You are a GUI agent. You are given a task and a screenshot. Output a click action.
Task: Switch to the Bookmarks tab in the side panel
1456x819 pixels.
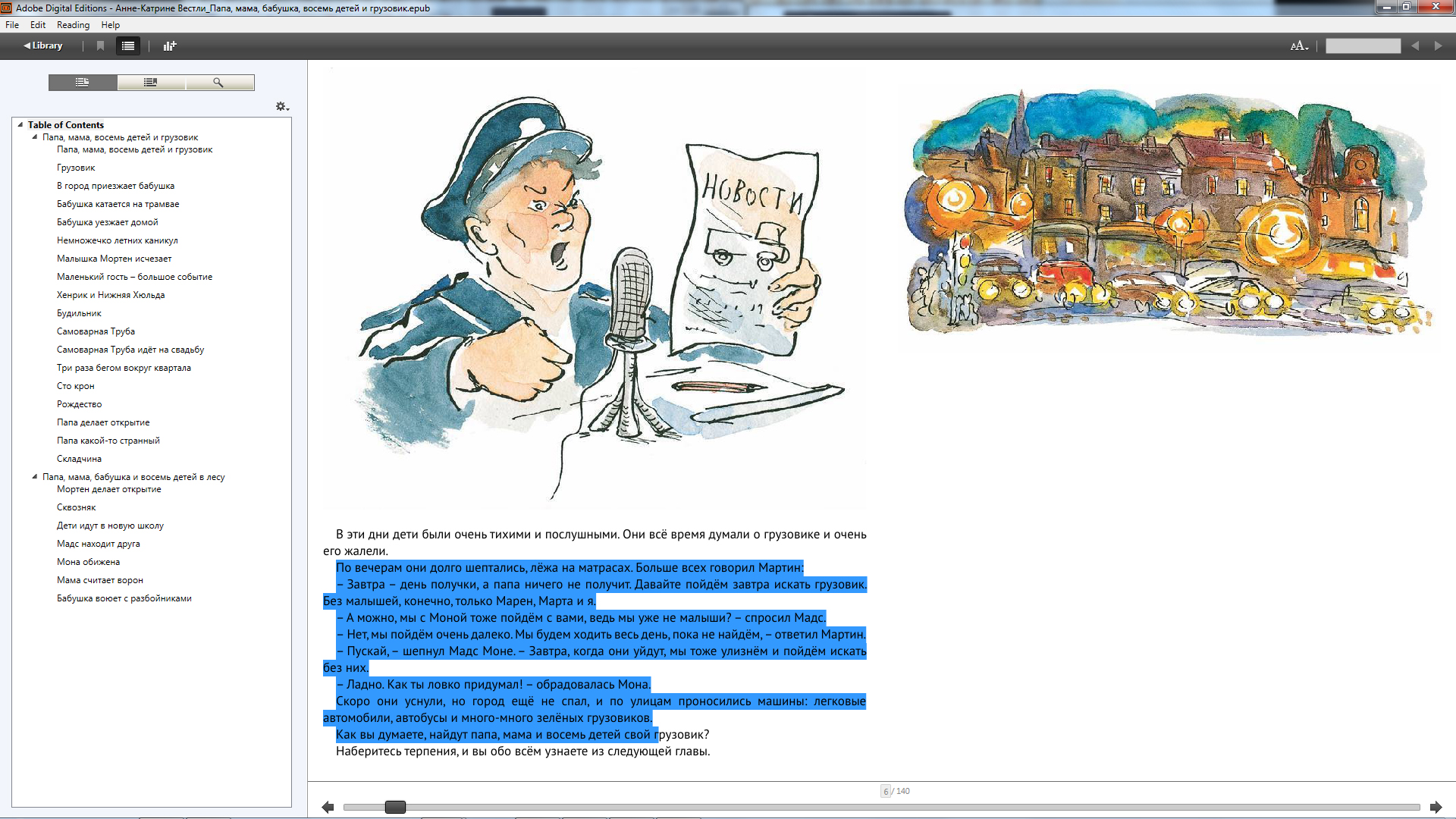click(x=151, y=83)
